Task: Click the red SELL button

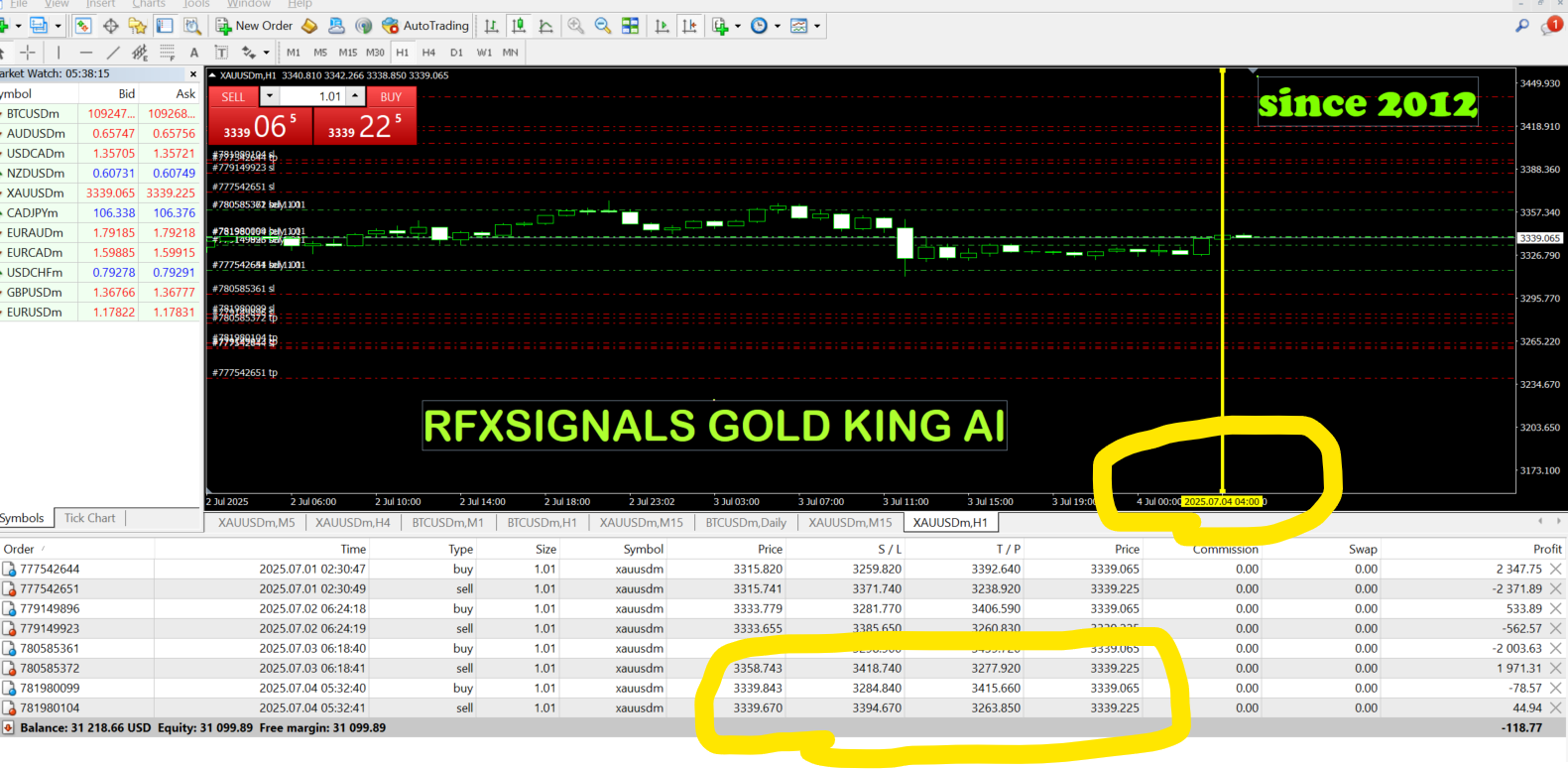Action: pyautogui.click(x=233, y=97)
